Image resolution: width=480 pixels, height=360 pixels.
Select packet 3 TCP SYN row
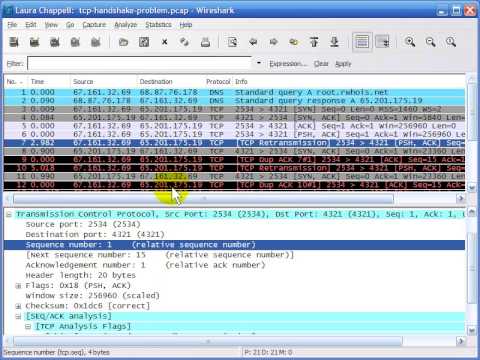tap(235, 109)
